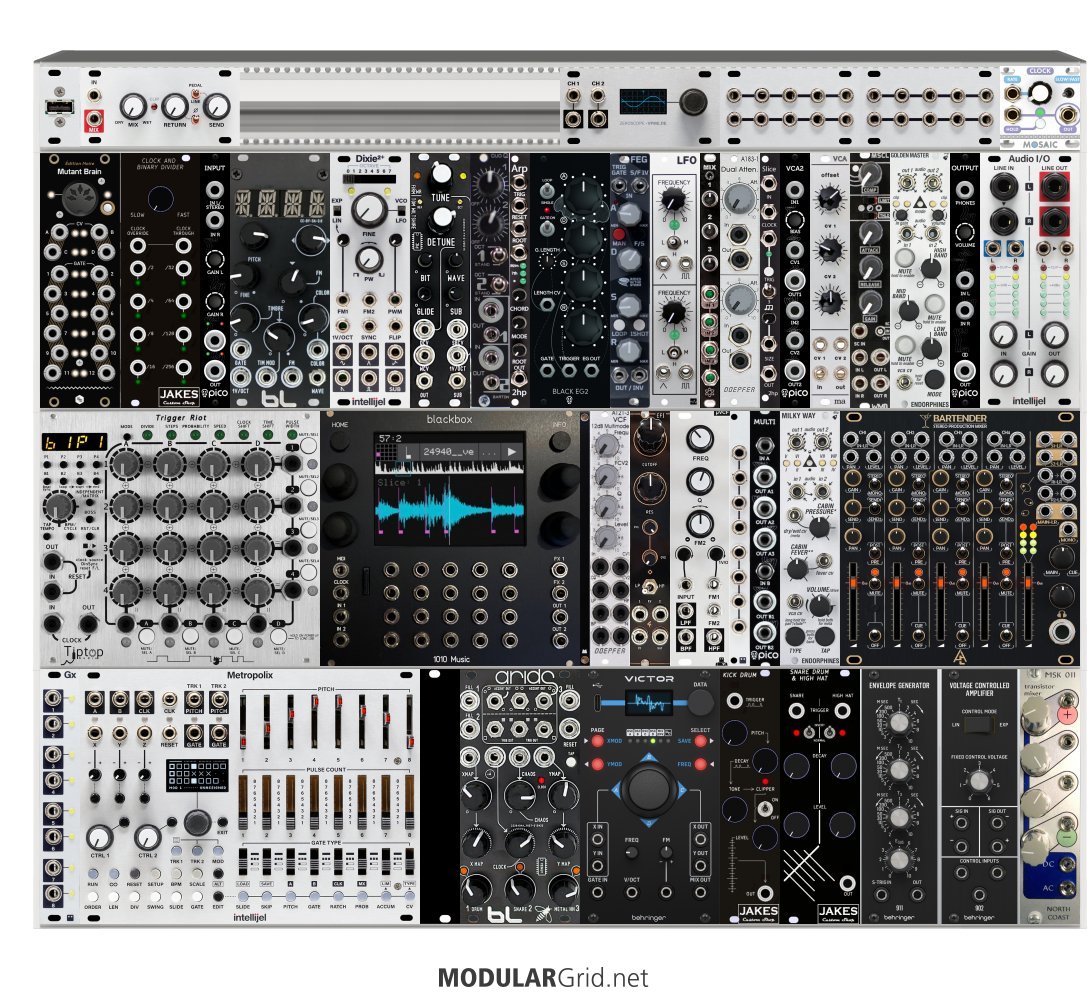Click Metropolix pulse count slider 8
1087x999 pixels.
tap(410, 802)
